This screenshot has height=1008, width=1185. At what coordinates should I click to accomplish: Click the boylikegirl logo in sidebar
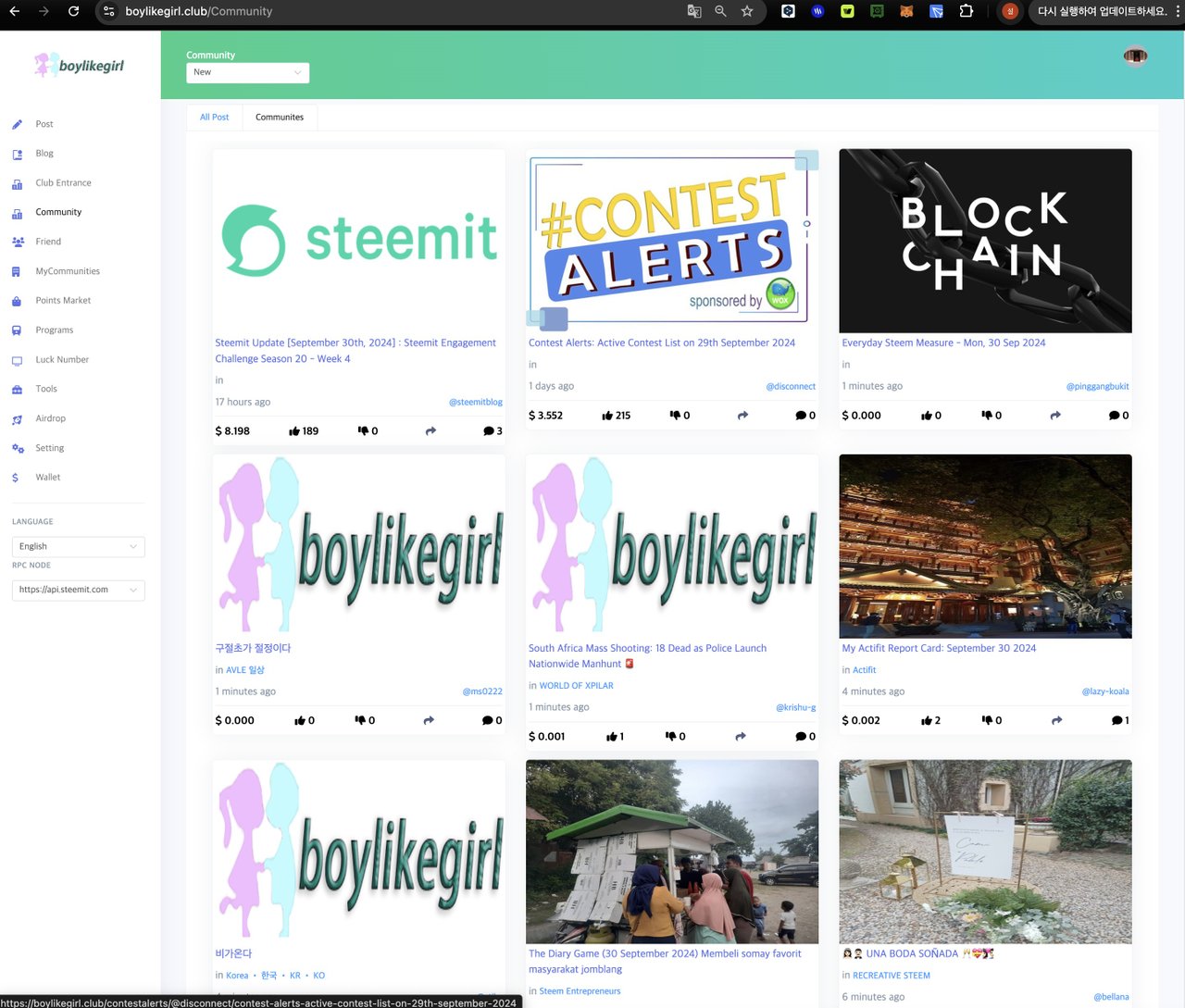[79, 65]
